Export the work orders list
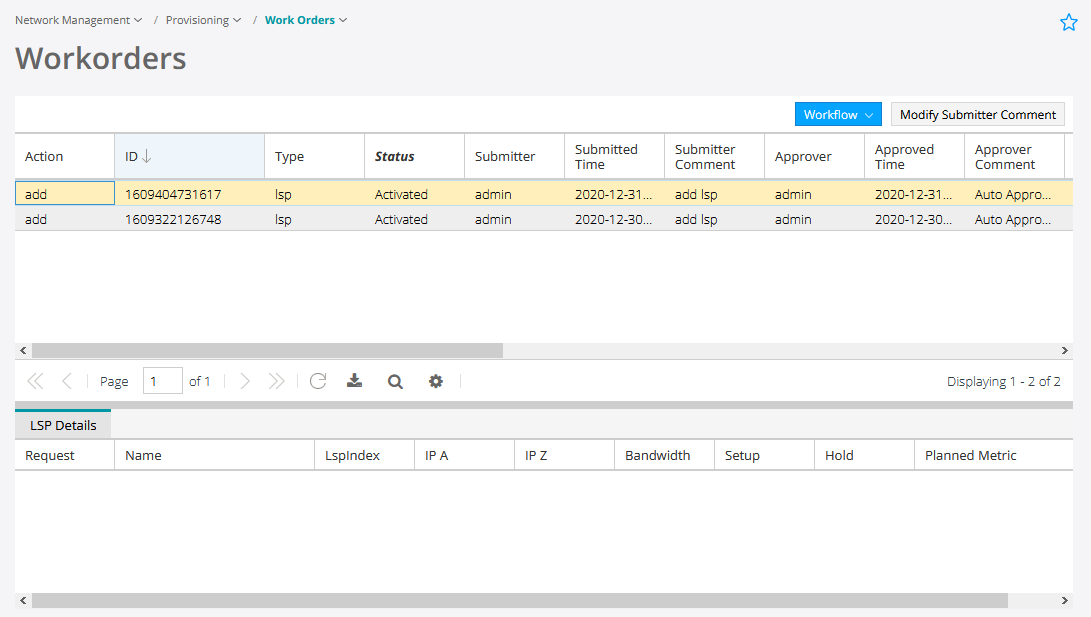 355,381
